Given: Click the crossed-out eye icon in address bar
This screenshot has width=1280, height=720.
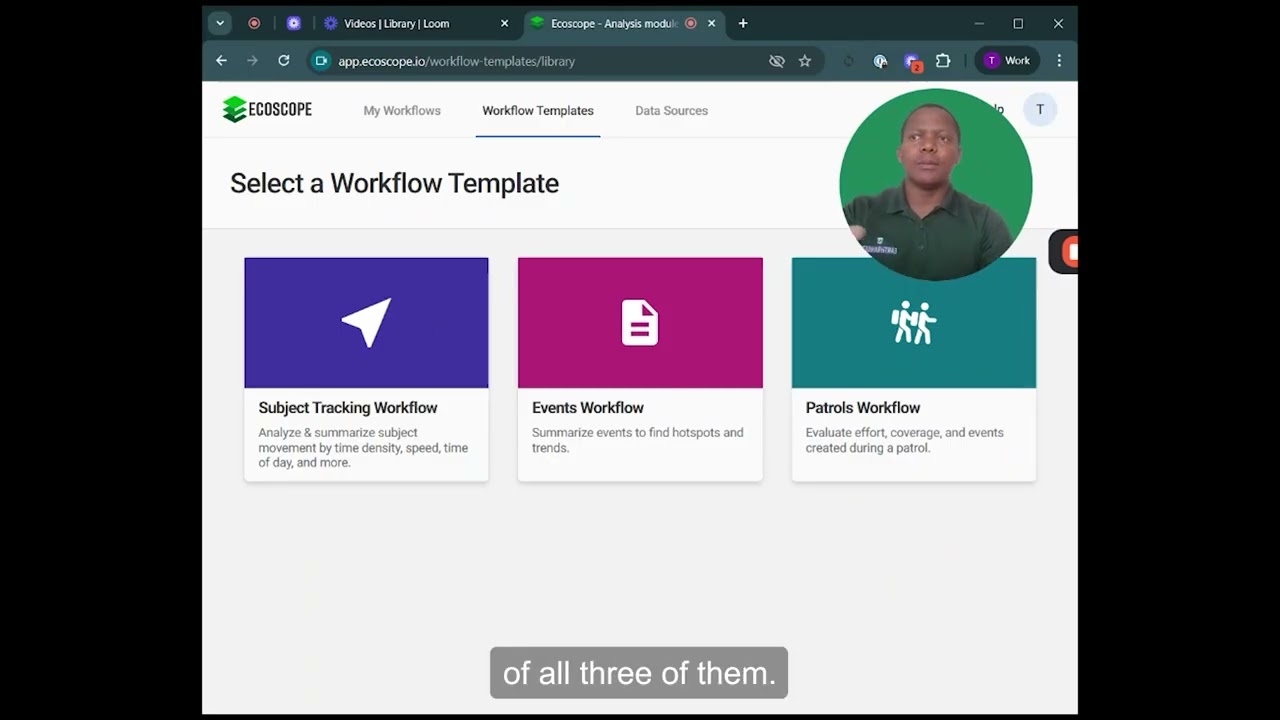Looking at the screenshot, I should [x=777, y=61].
